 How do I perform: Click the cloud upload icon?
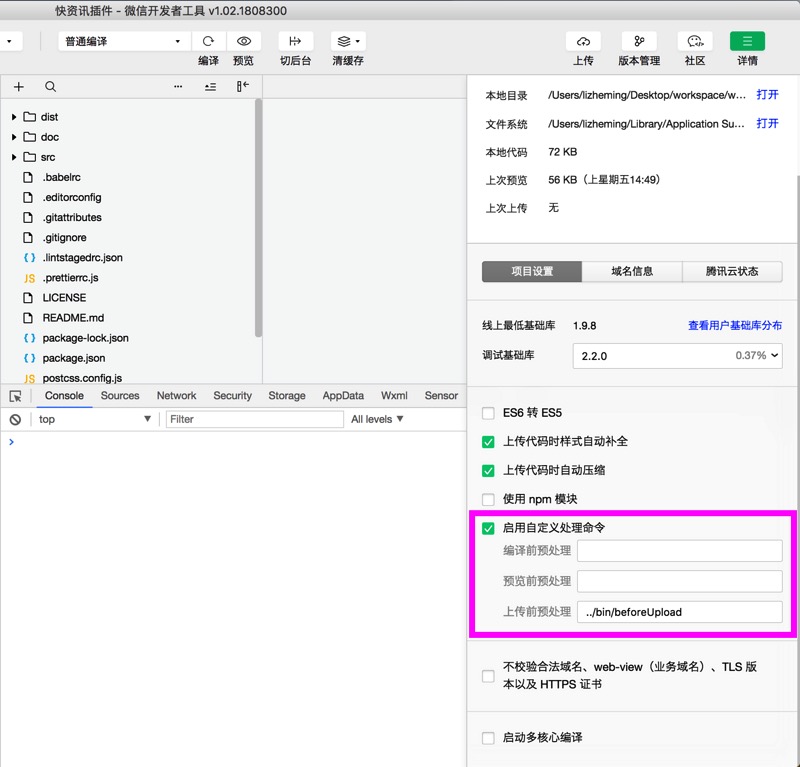pos(583,41)
